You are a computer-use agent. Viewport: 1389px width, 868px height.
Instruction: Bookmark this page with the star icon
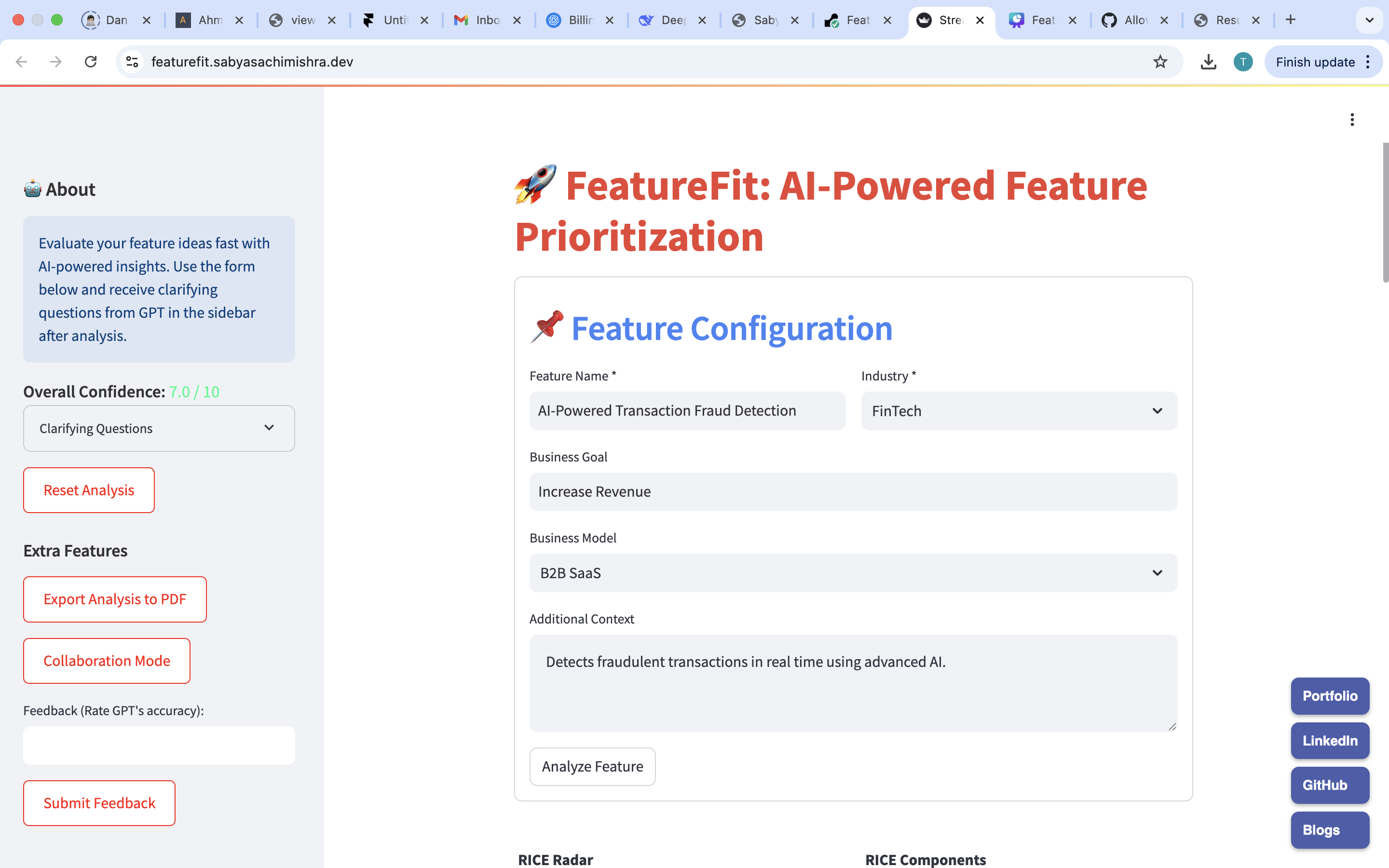coord(1160,61)
